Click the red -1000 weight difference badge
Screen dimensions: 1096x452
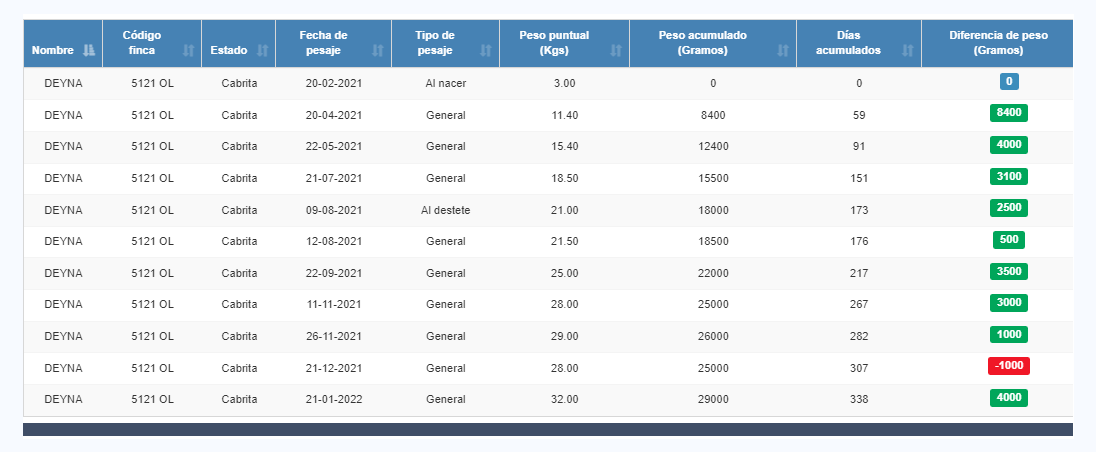pos(1008,366)
